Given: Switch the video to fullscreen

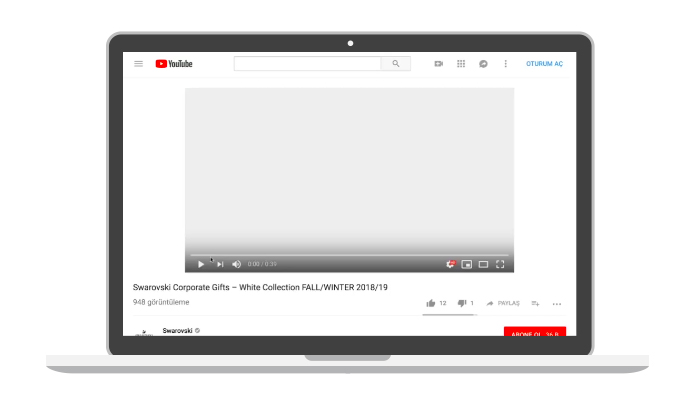Looking at the screenshot, I should point(500,264).
